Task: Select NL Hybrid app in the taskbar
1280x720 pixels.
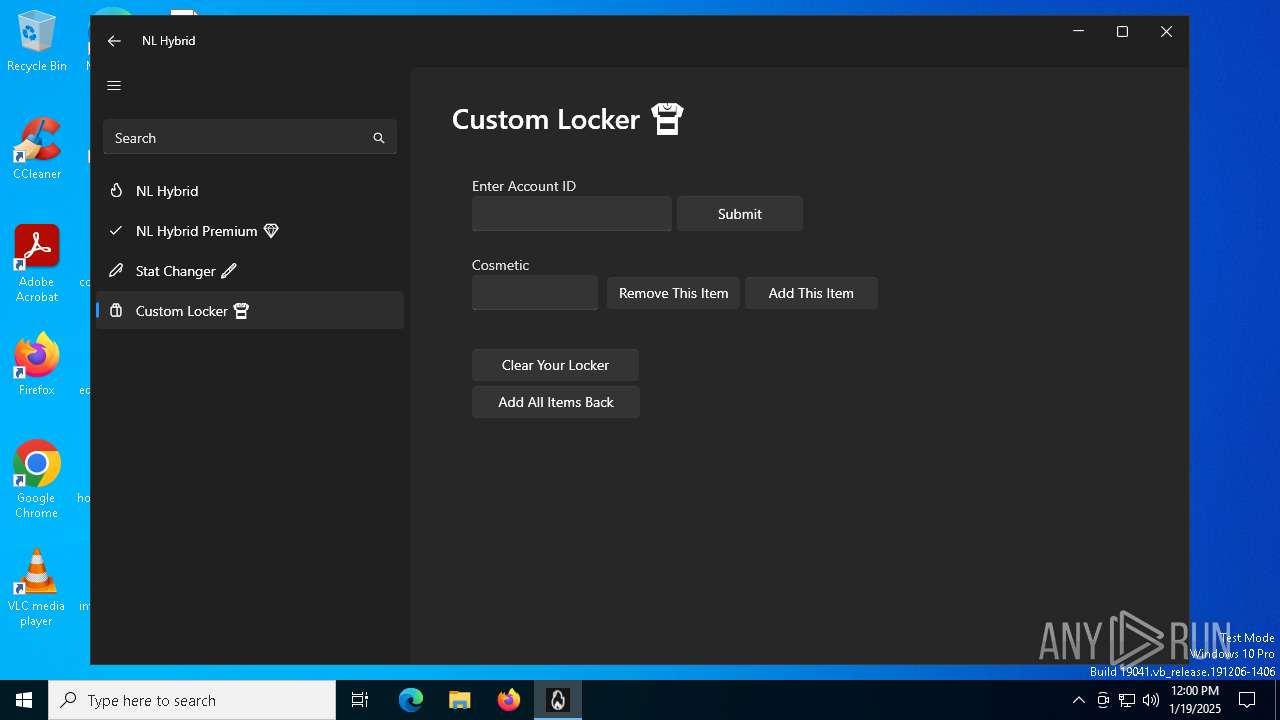Action: pos(558,700)
